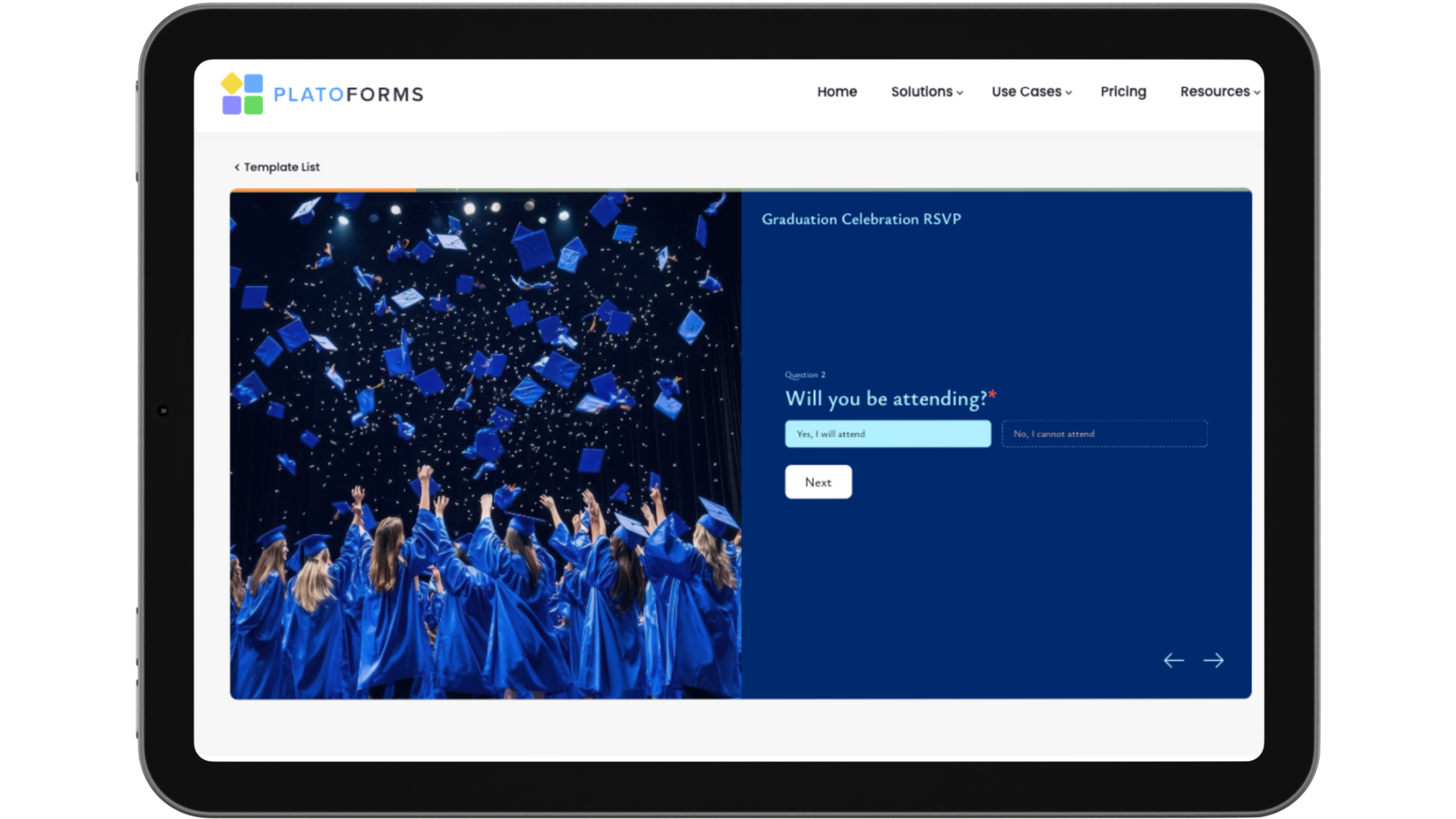
Task: Select "No, I cannot attend" option
Action: [x=1104, y=434]
